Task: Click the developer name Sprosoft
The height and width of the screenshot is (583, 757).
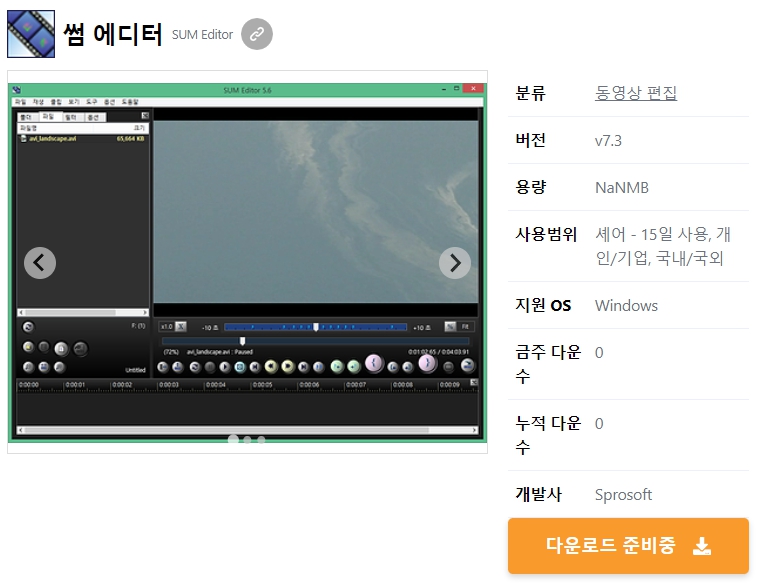Action: 623,495
